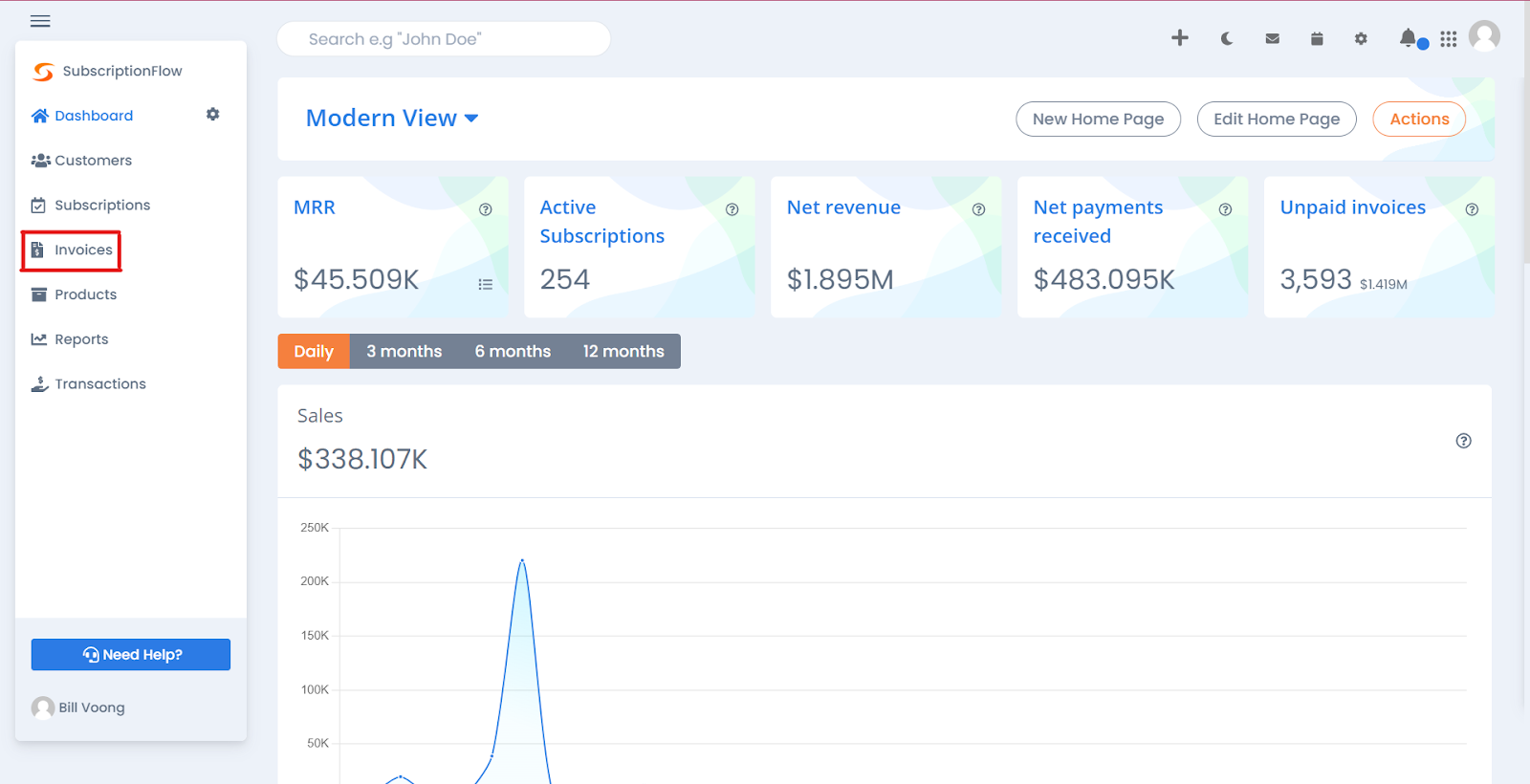Open the apps grid icon
Screen dimensions: 1530x784
[1449, 38]
